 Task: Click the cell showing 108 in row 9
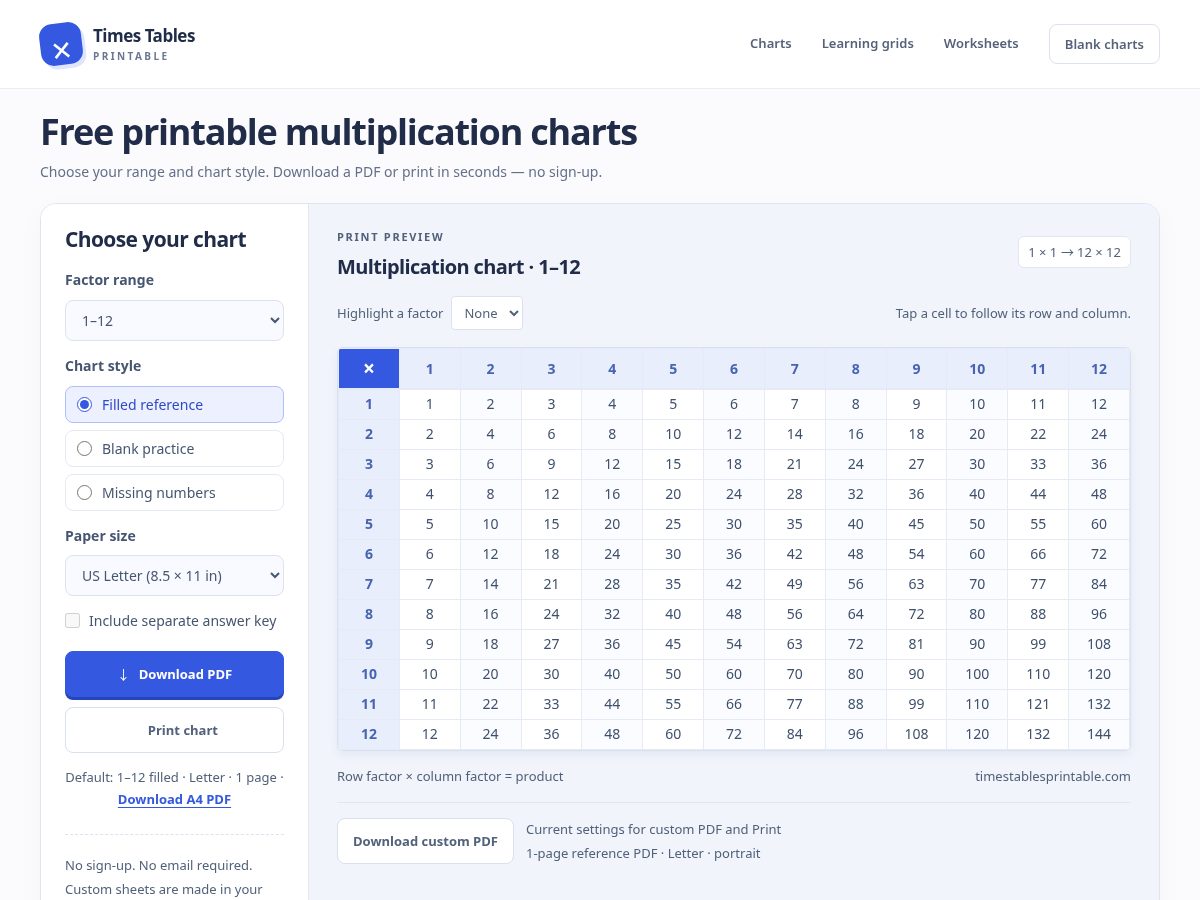point(1099,644)
